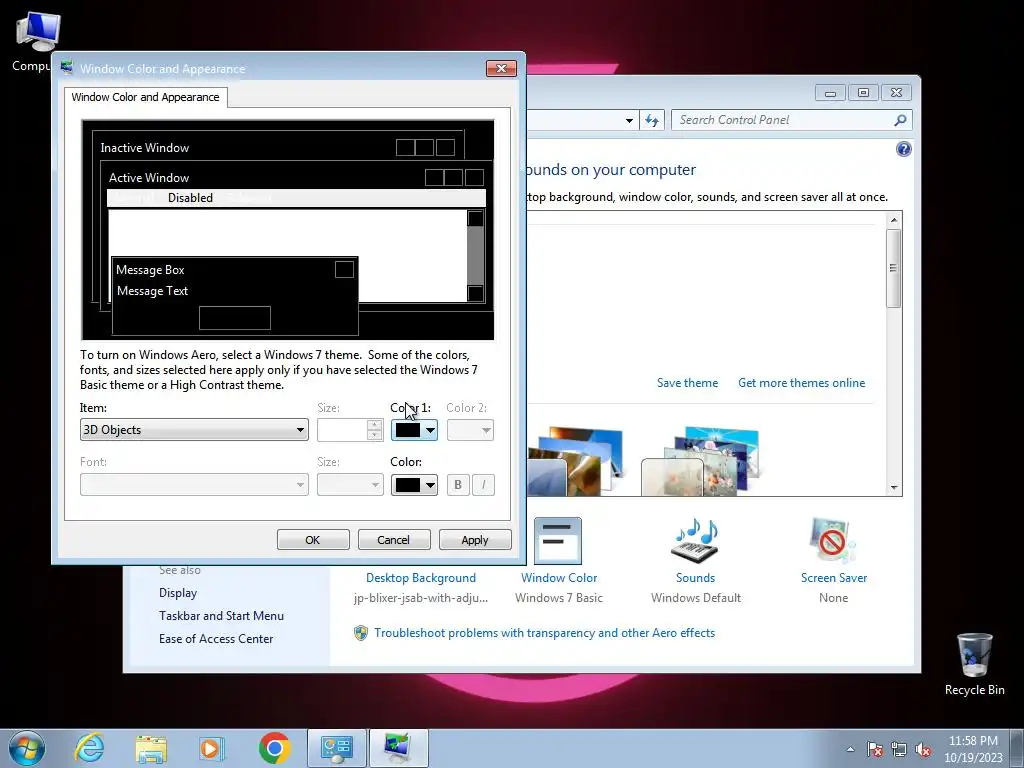This screenshot has width=1024, height=768.
Task: Open Windows Media Player from taskbar
Action: (211, 748)
